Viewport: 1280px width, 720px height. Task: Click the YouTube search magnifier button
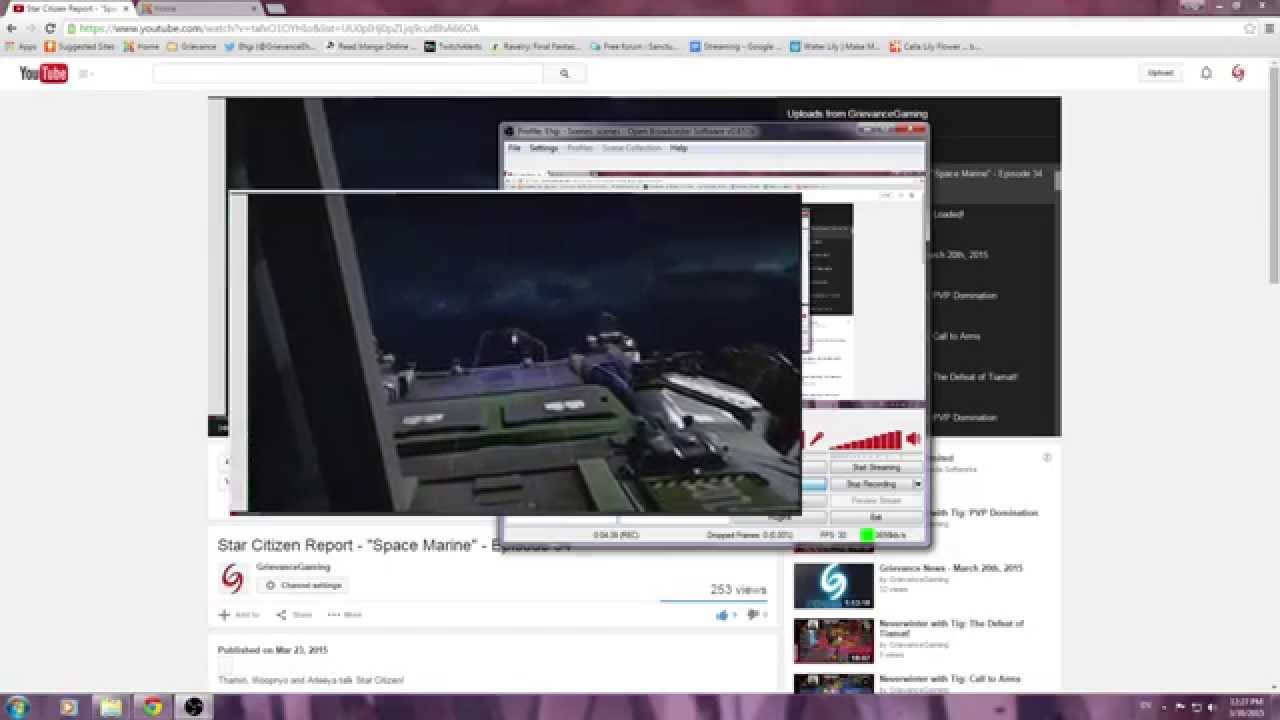point(565,73)
